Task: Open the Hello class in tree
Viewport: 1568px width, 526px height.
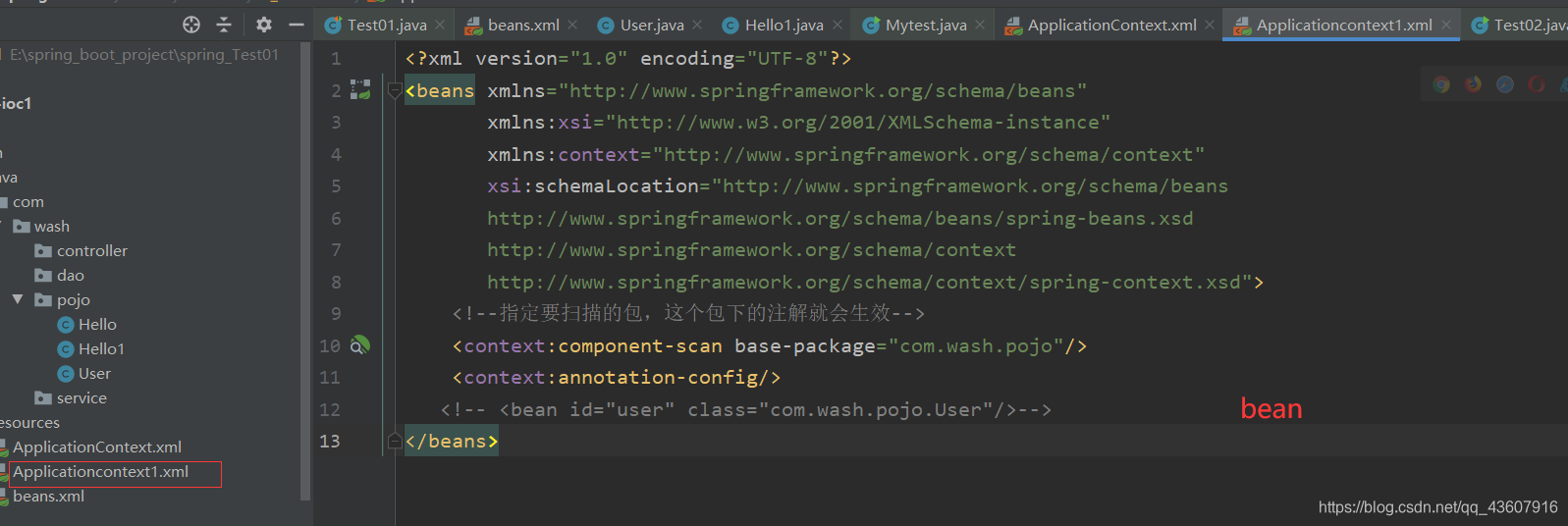Action: pos(97,325)
